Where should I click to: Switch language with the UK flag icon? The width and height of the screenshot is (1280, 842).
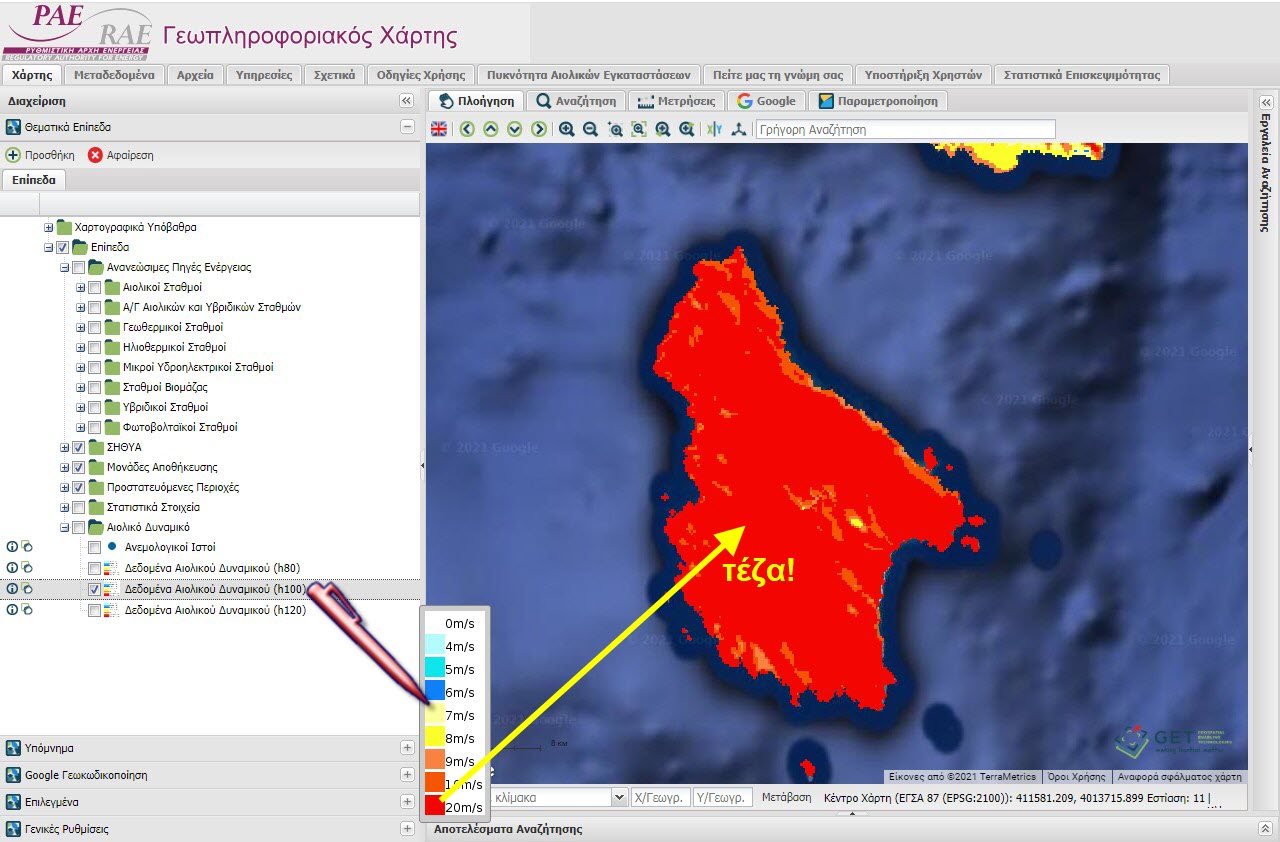[439, 129]
